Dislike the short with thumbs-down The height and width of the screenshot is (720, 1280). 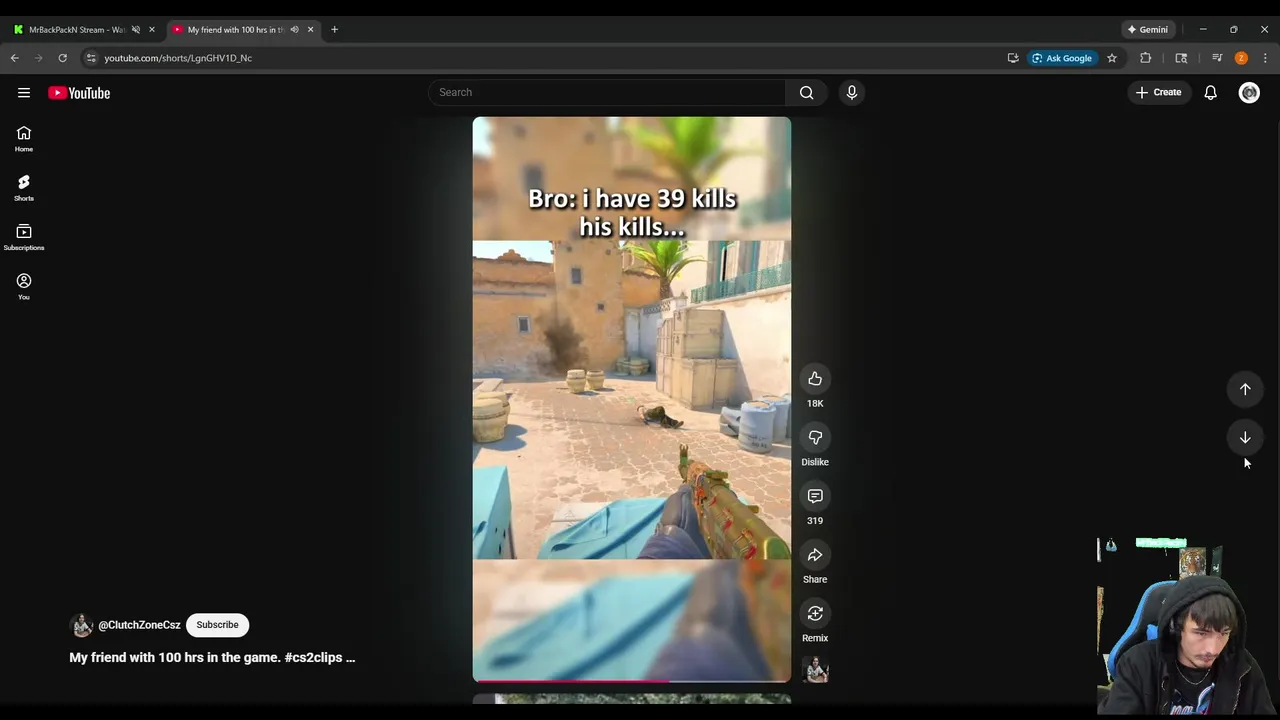coord(815,438)
